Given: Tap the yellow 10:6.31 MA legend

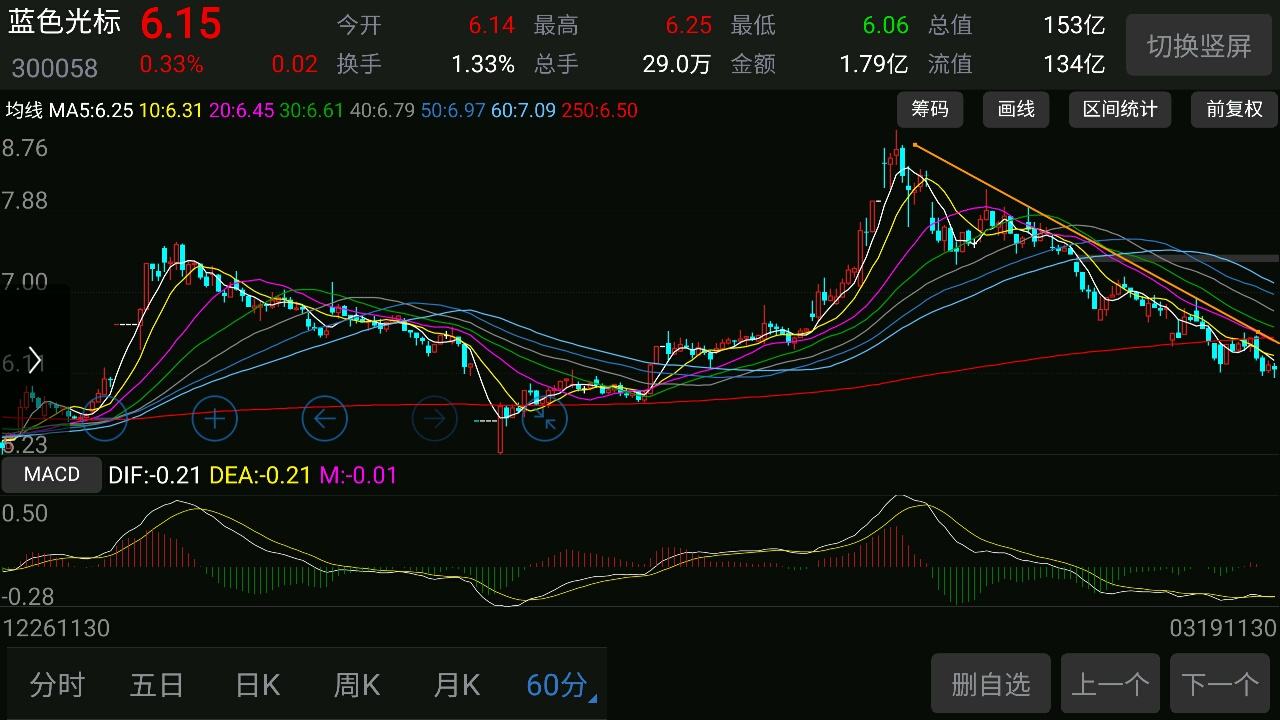Looking at the screenshot, I should click(x=171, y=110).
